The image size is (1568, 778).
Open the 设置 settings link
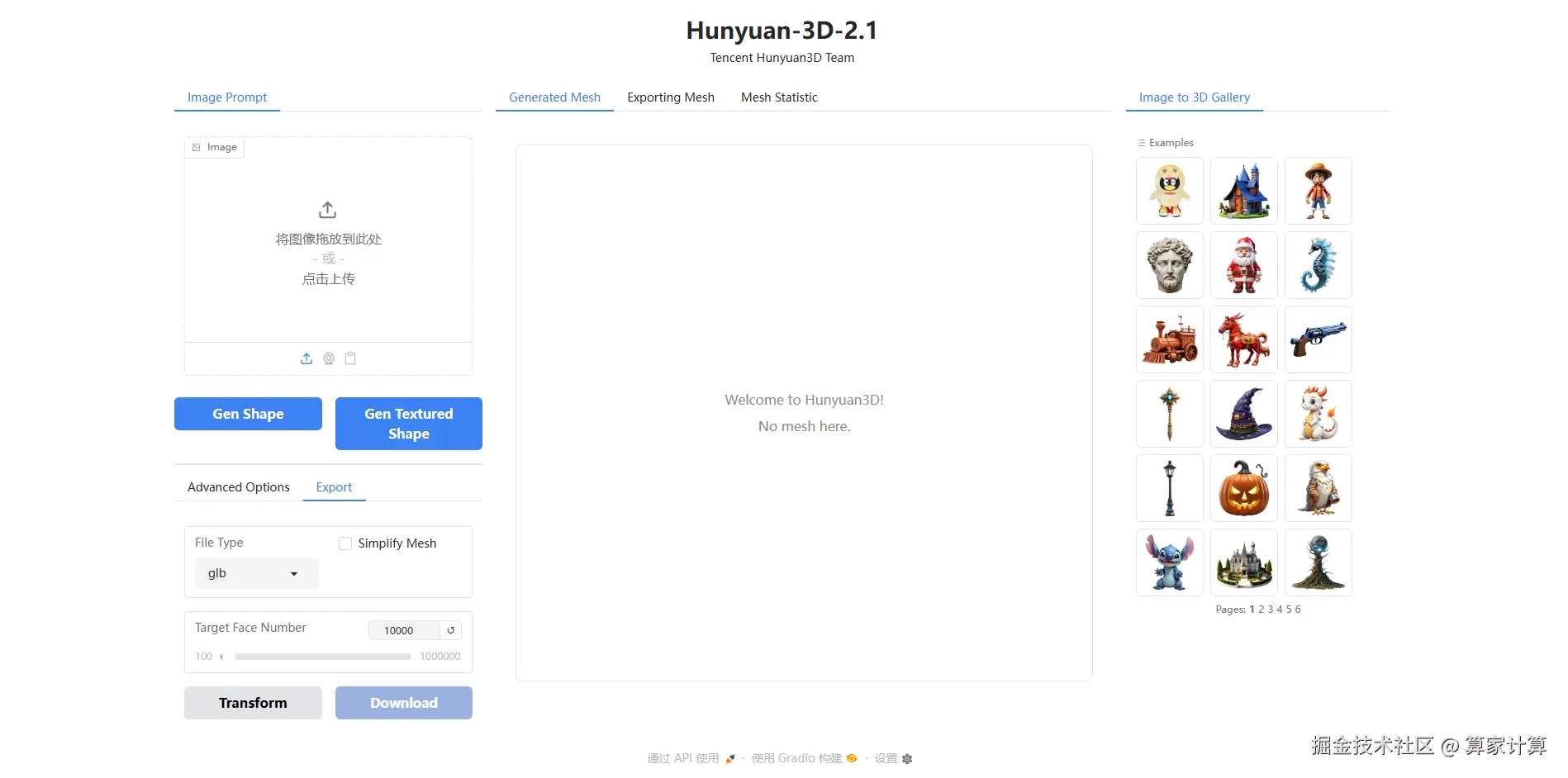click(893, 759)
